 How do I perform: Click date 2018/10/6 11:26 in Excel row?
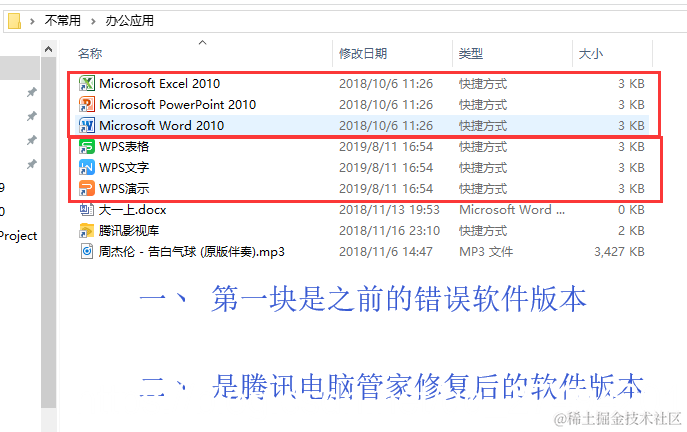pyautogui.click(x=386, y=83)
